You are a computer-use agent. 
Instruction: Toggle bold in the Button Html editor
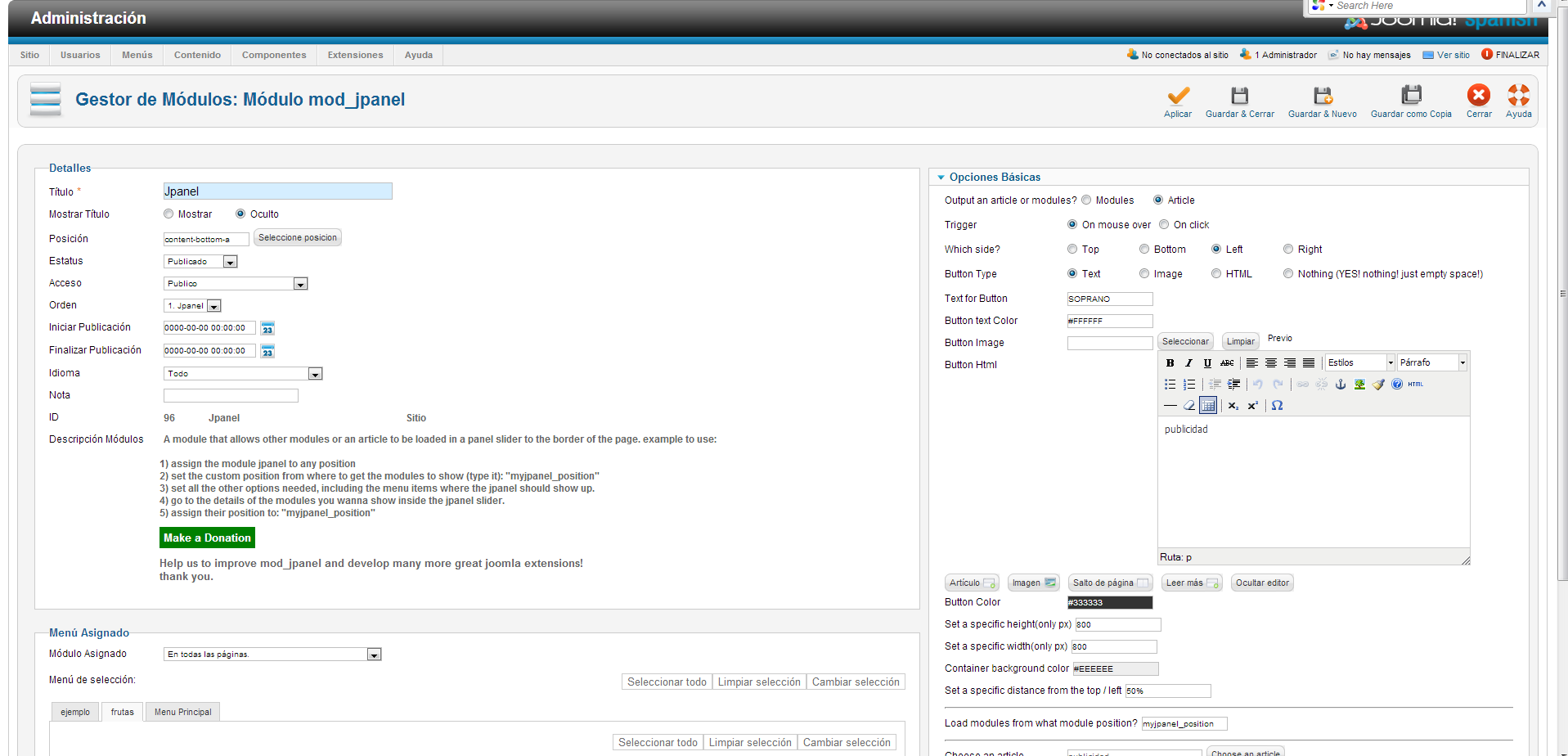pos(1170,363)
